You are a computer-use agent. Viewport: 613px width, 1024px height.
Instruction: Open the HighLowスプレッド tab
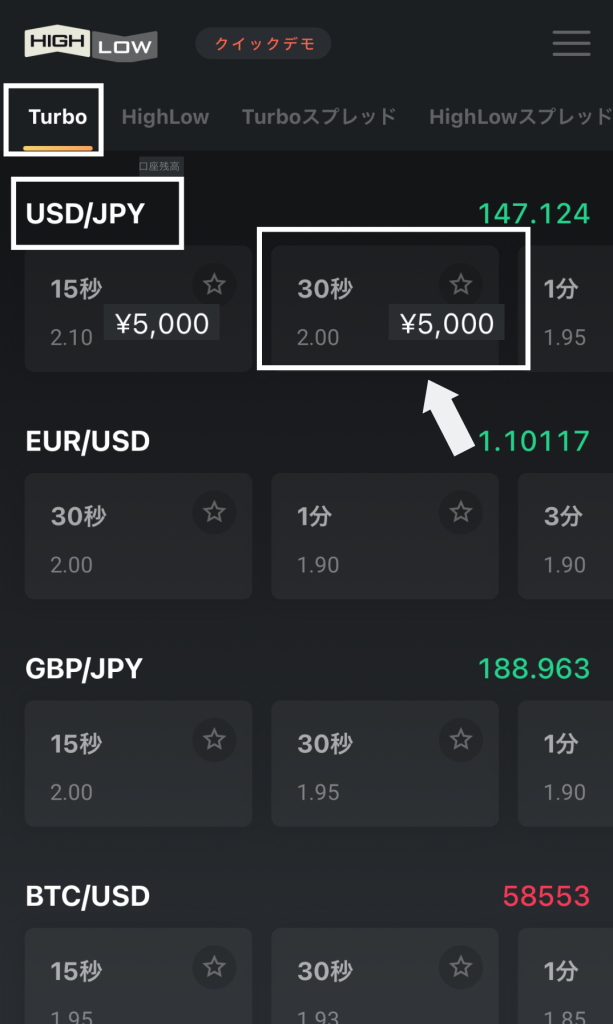(x=518, y=117)
